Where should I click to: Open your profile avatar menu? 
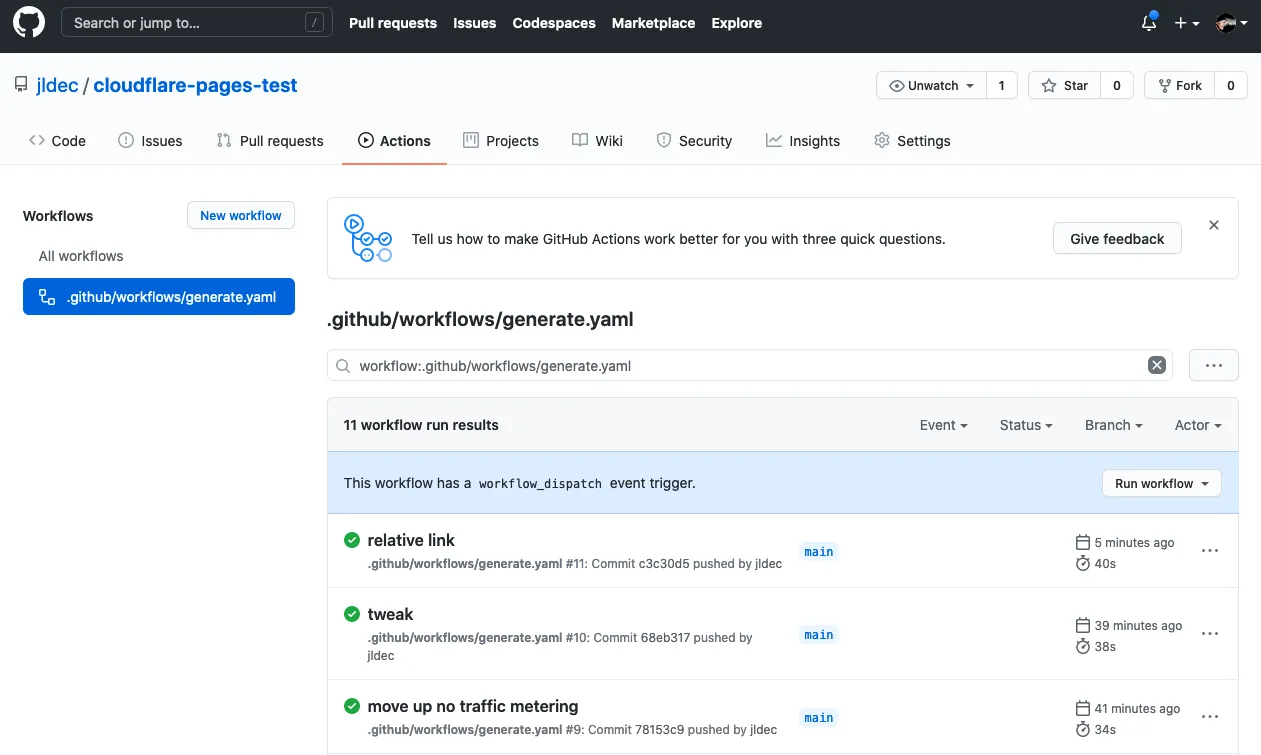click(1228, 23)
